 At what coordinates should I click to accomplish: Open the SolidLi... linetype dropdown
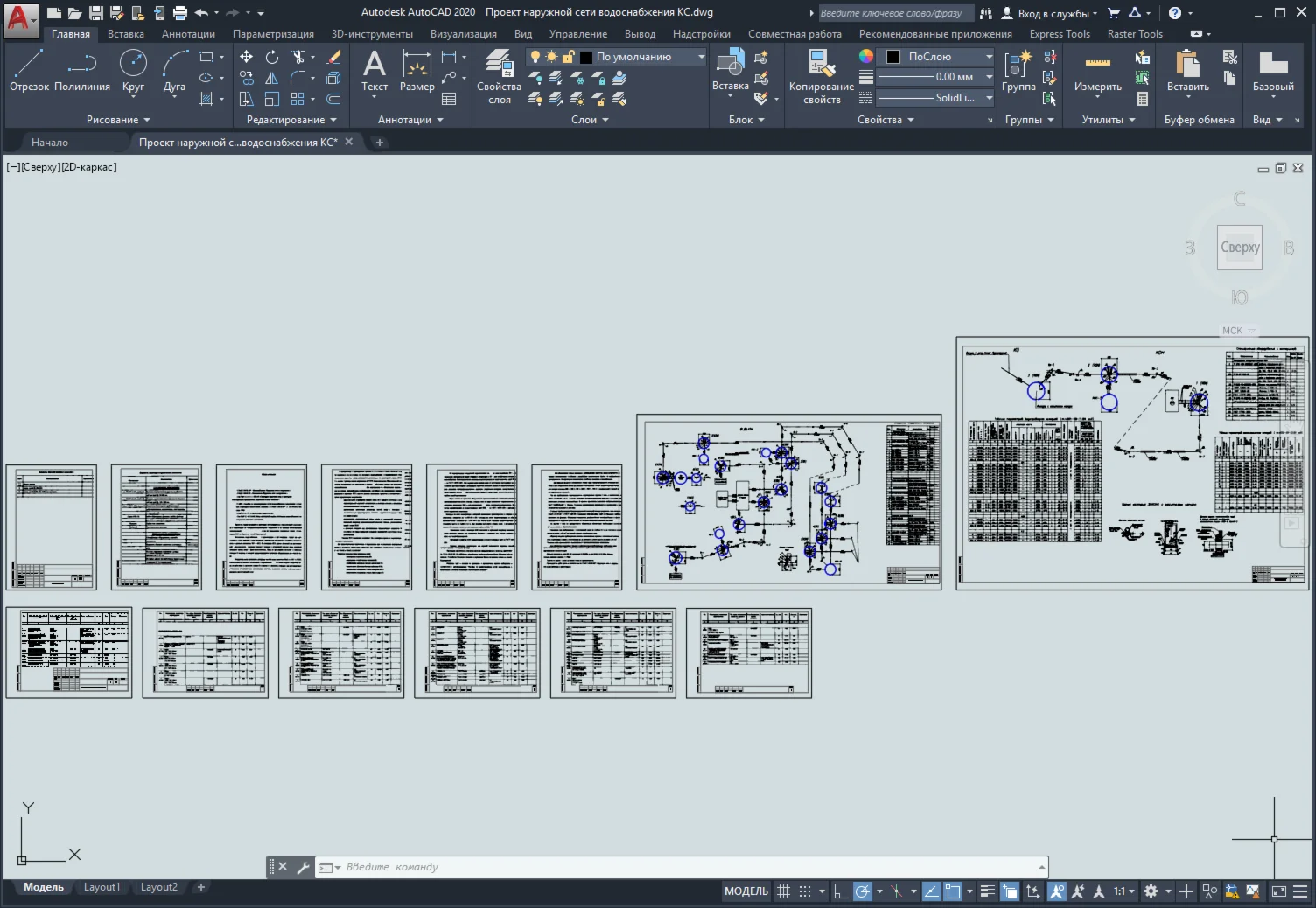[936, 98]
